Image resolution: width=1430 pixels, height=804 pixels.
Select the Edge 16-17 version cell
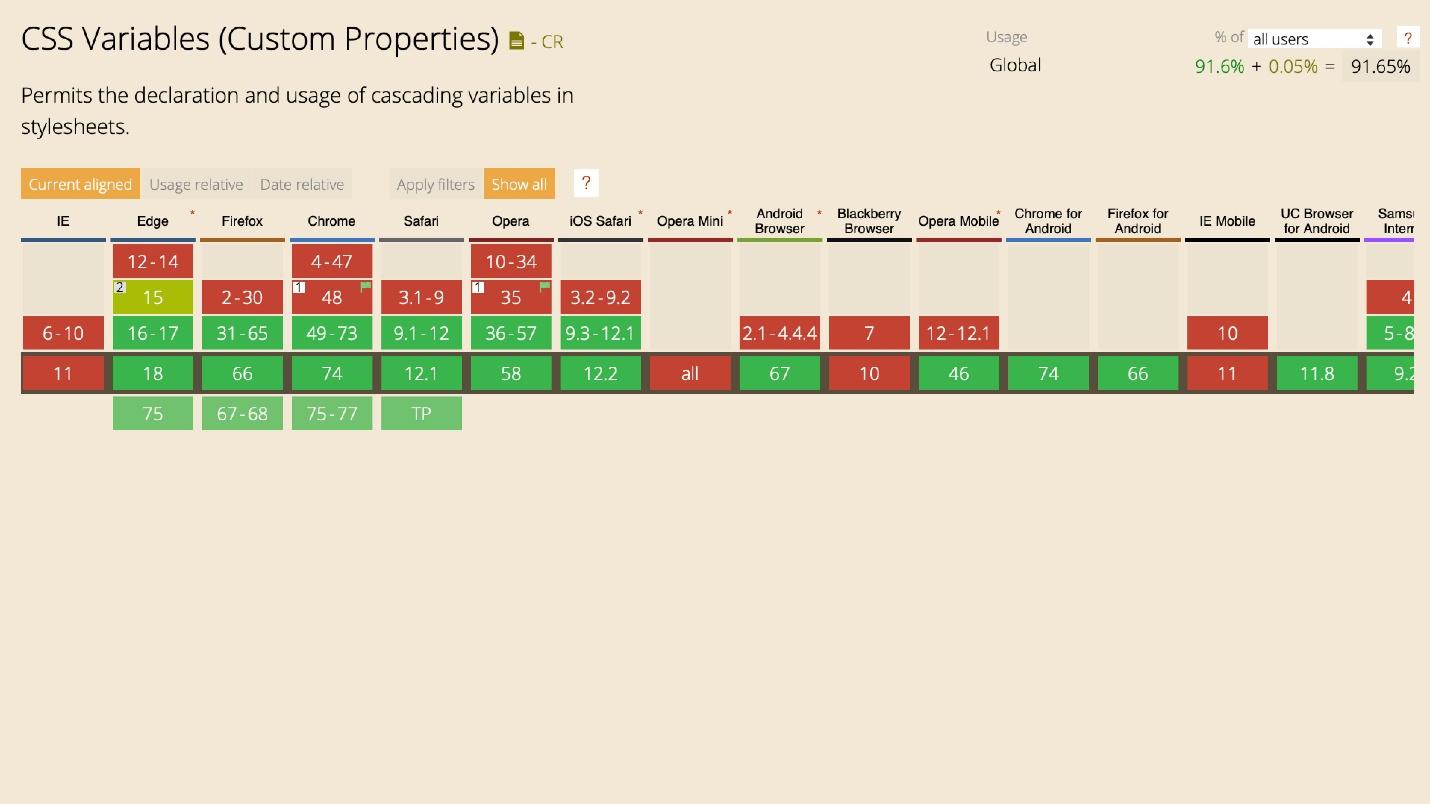coord(153,333)
